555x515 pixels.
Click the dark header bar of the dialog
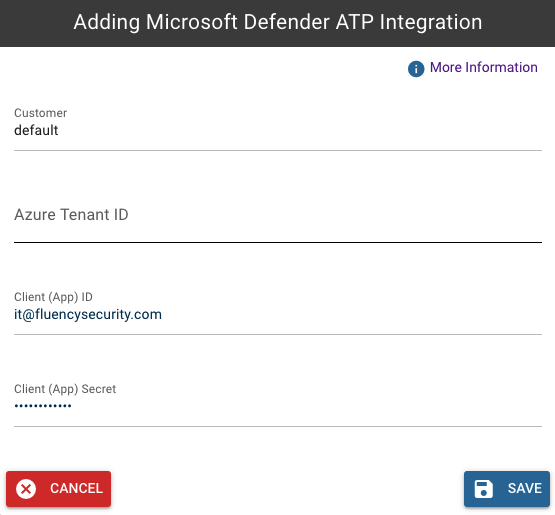[x=278, y=23]
